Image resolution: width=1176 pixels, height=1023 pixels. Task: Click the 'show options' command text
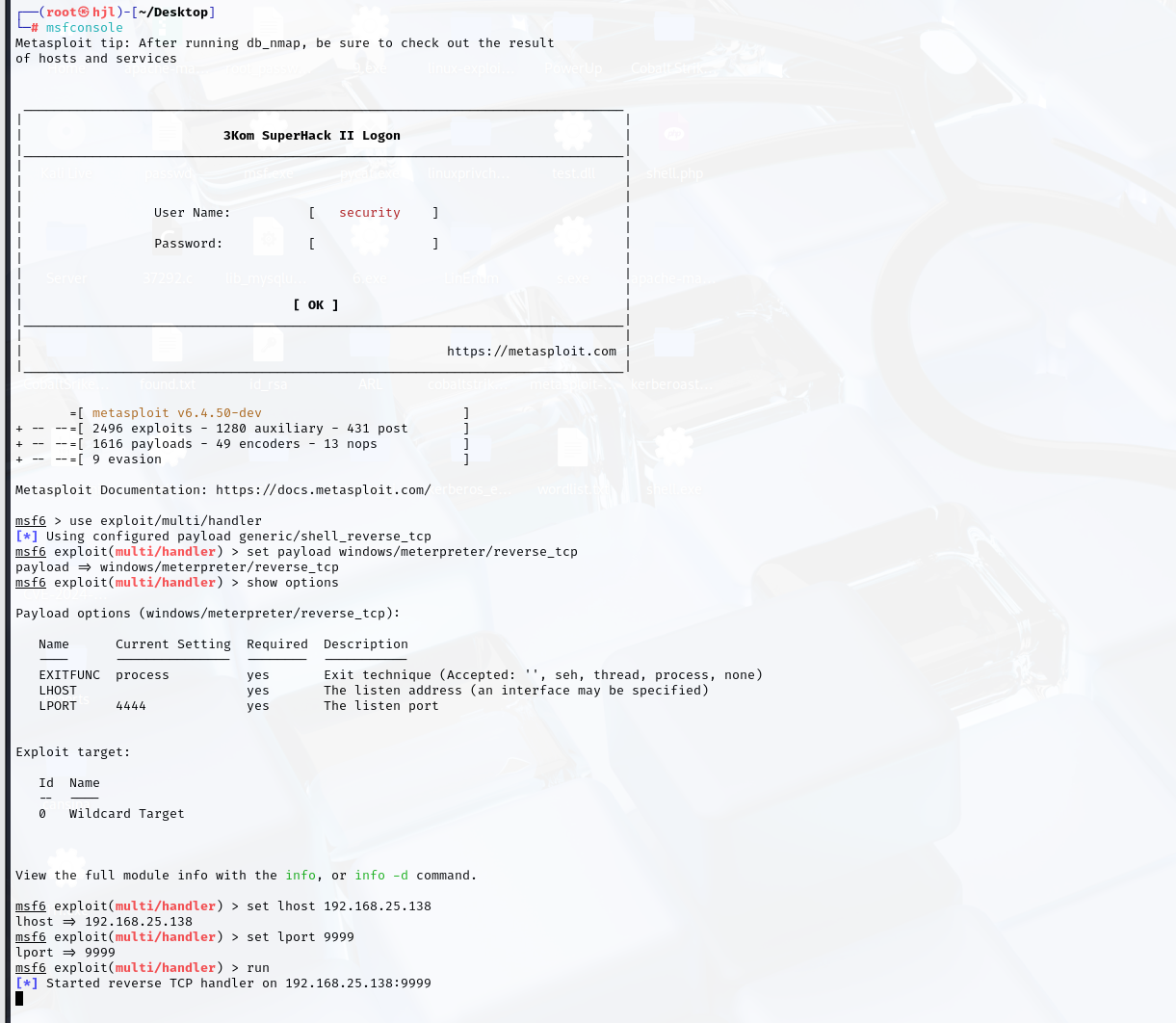pos(293,583)
